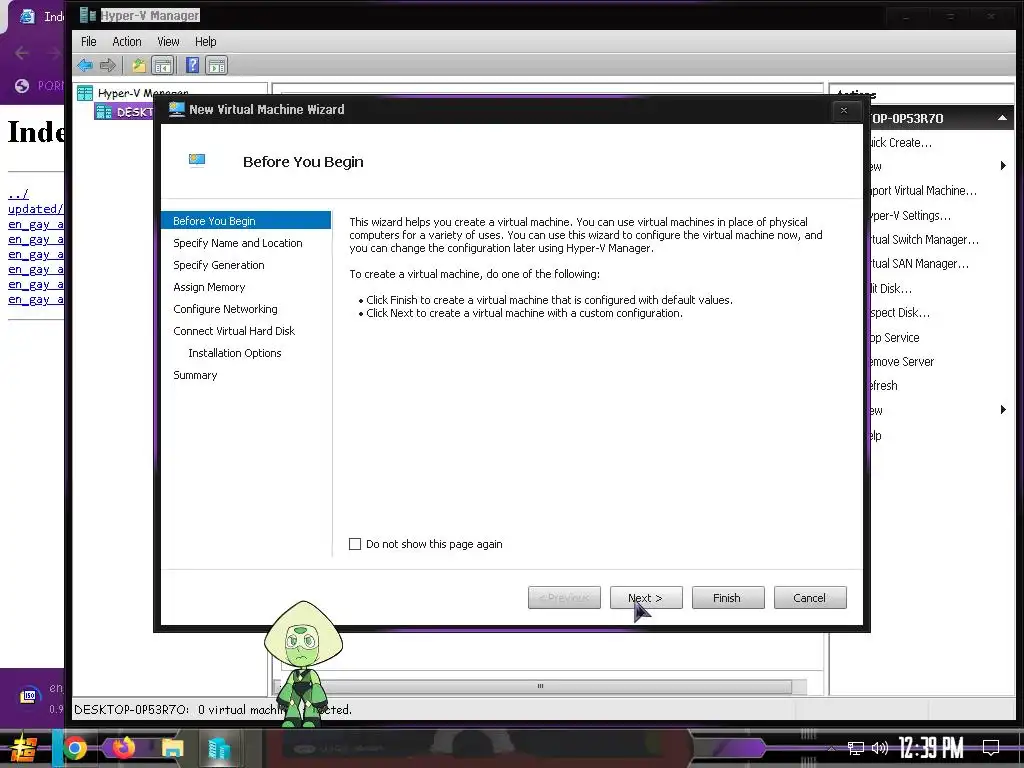Click Quick Create in the Actions pane

[901, 142]
